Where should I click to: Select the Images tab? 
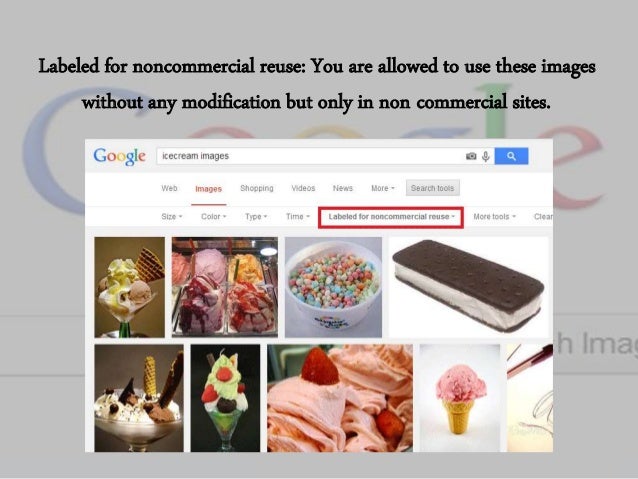point(208,189)
